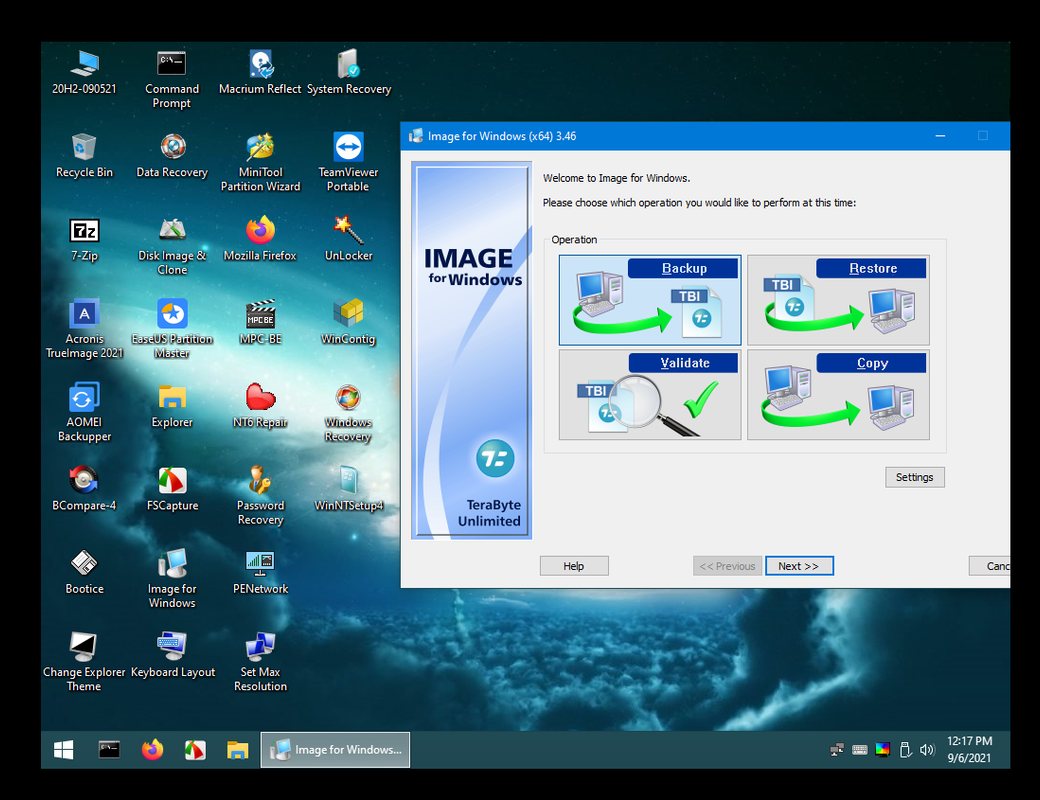
Task: Open the 20H2-090521 computer icon
Action: pyautogui.click(x=84, y=73)
